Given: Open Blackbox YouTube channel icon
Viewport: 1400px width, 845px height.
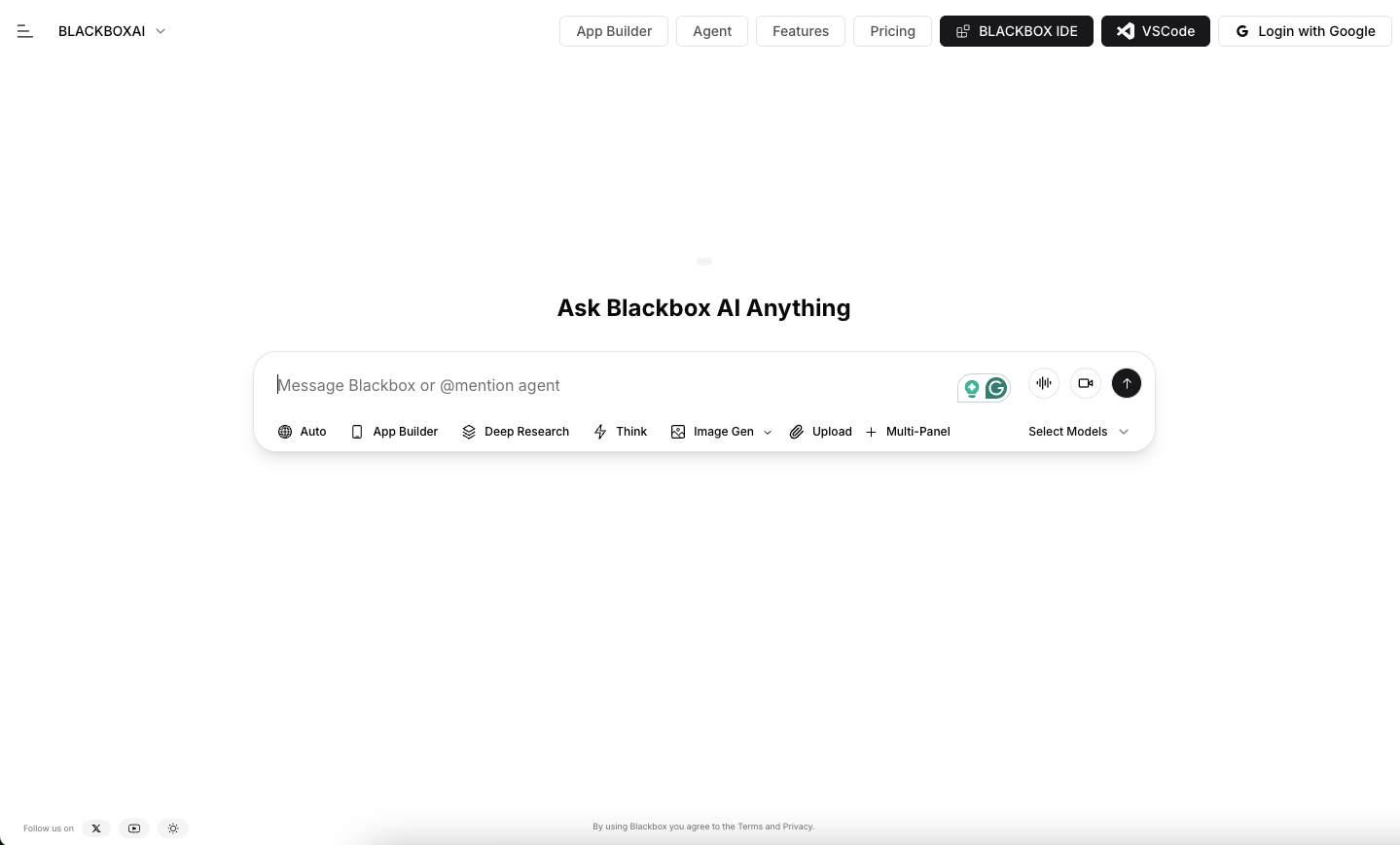Looking at the screenshot, I should pyautogui.click(x=134, y=828).
